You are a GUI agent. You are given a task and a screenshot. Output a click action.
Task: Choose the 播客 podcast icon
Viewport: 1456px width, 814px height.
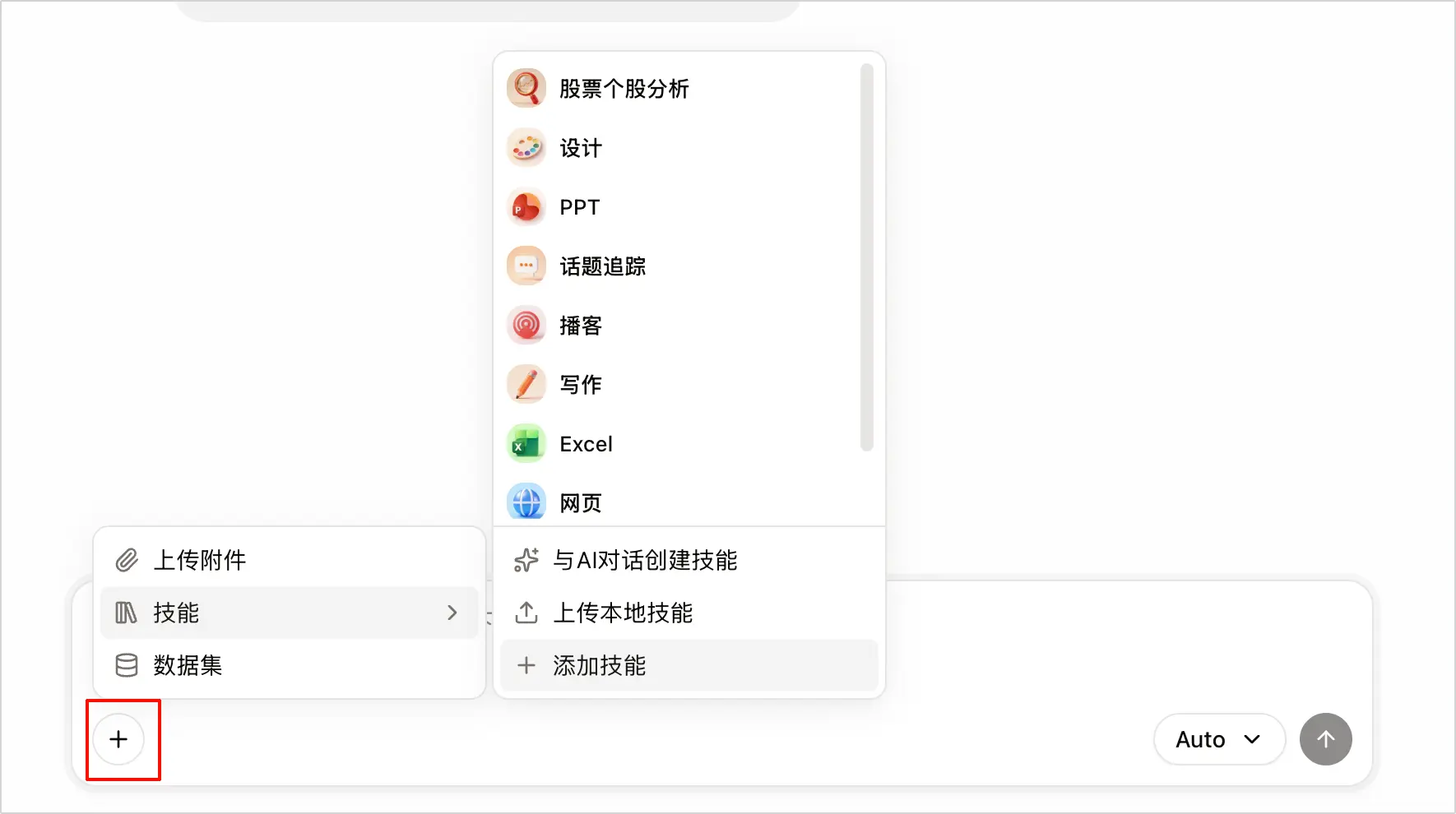pos(526,326)
